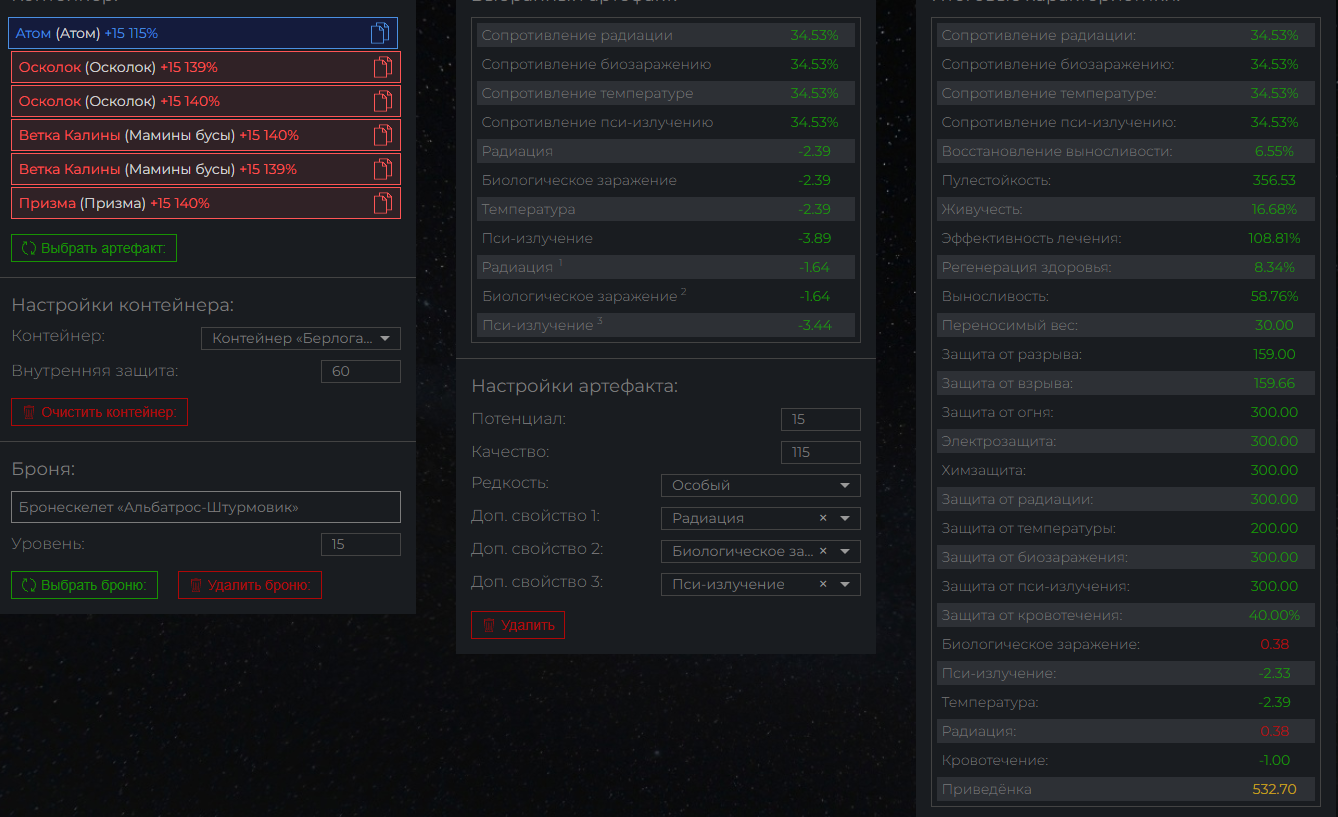Click the "Настройки артефакта:" heading

coord(575,386)
